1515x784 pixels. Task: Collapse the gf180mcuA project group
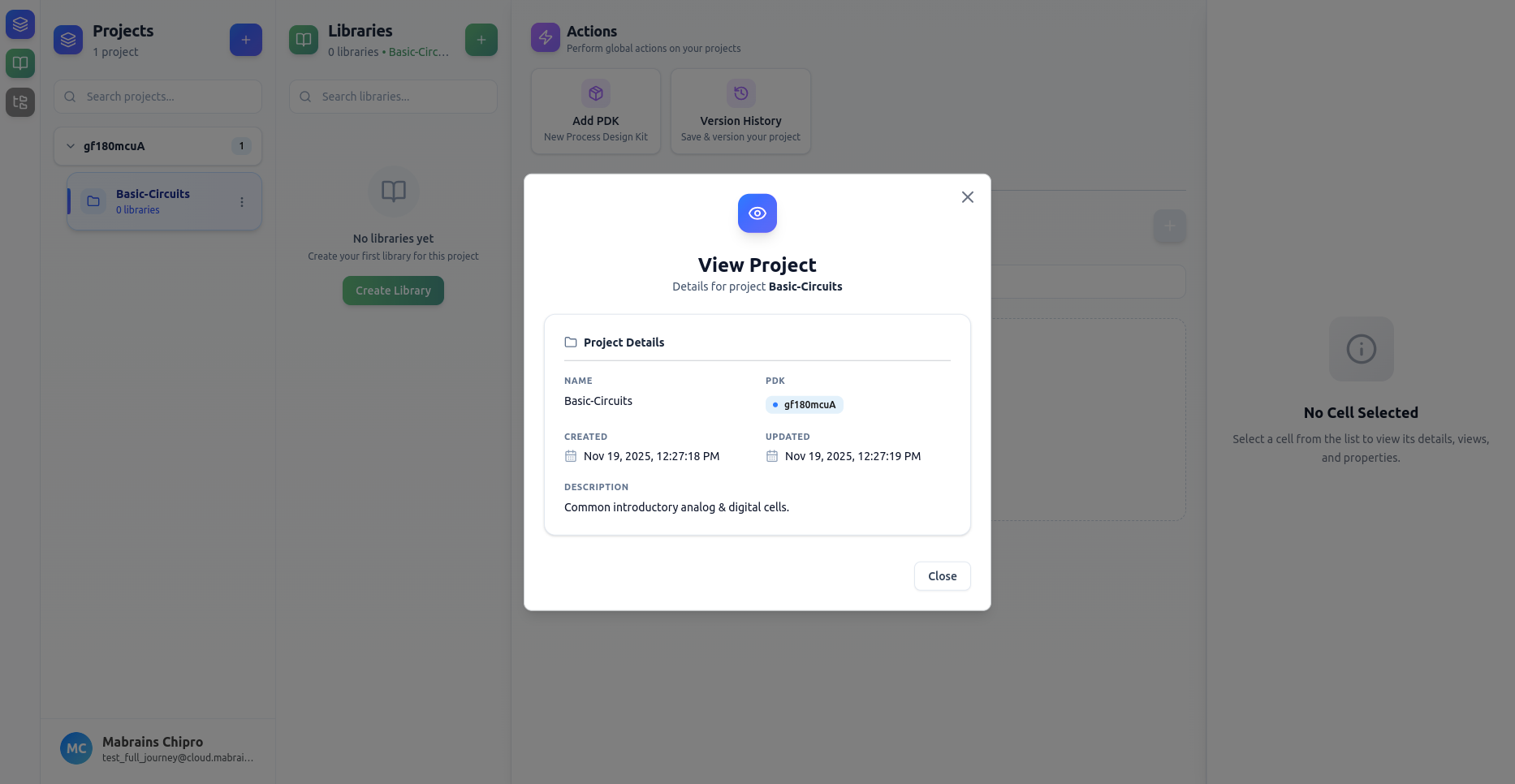click(70, 146)
